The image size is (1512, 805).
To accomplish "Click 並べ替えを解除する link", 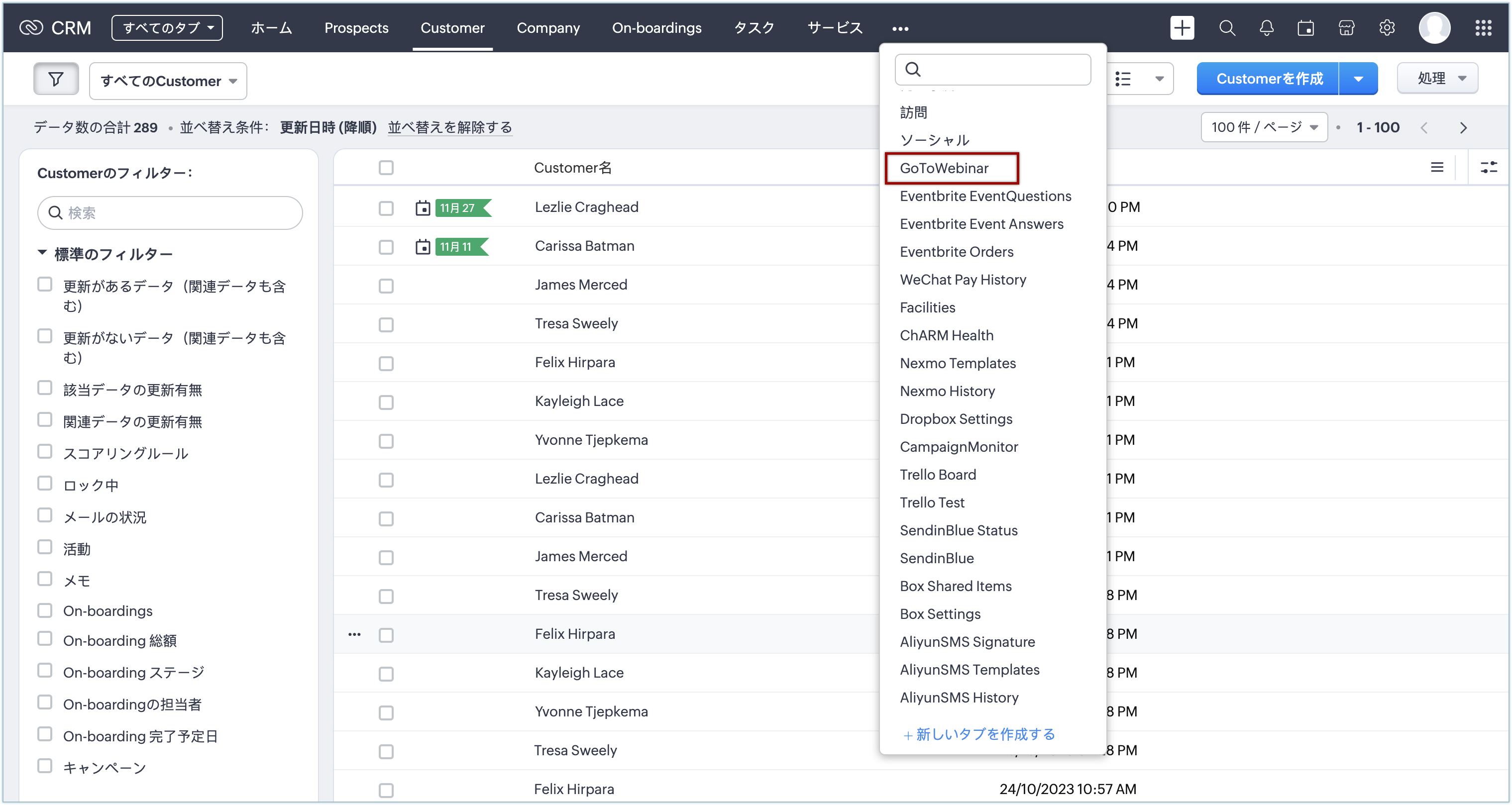I will click(449, 127).
